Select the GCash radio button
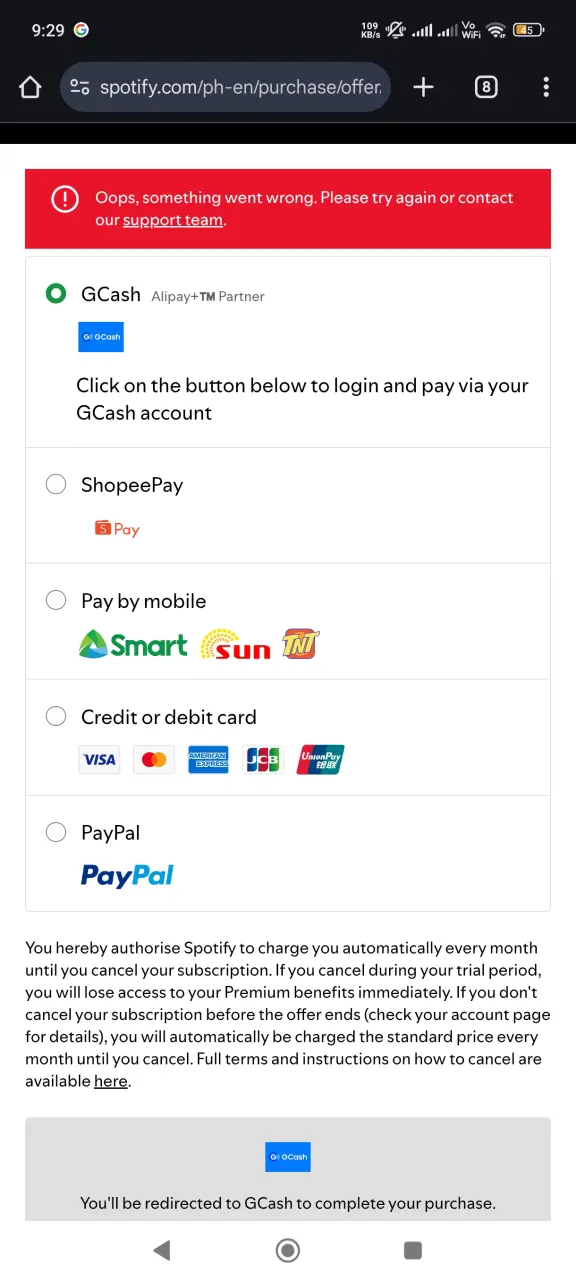Screen dimensions: 576x1280 click(56, 293)
